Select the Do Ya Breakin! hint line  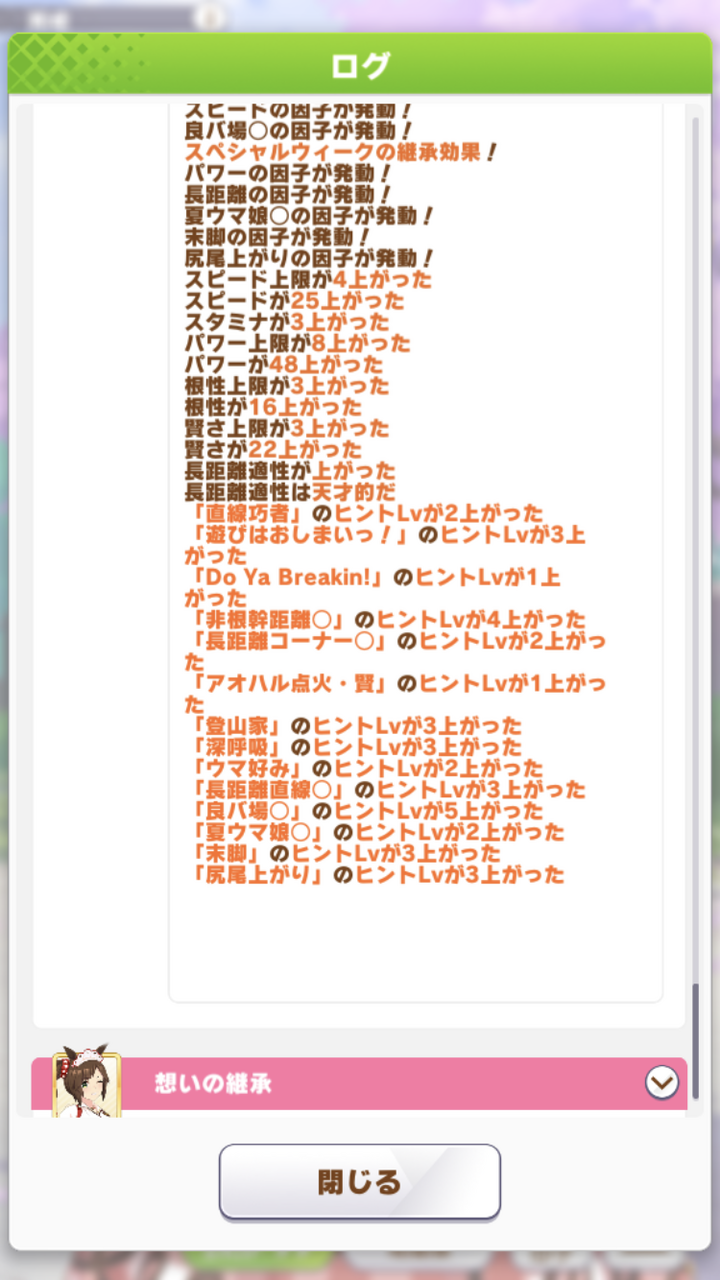372,586
